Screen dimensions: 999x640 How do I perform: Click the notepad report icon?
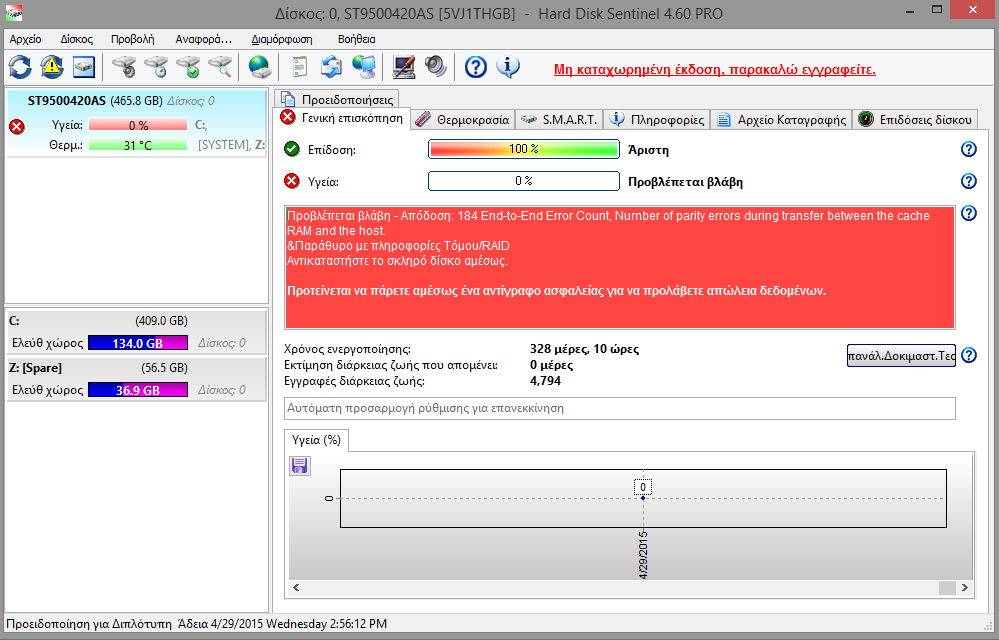click(299, 67)
